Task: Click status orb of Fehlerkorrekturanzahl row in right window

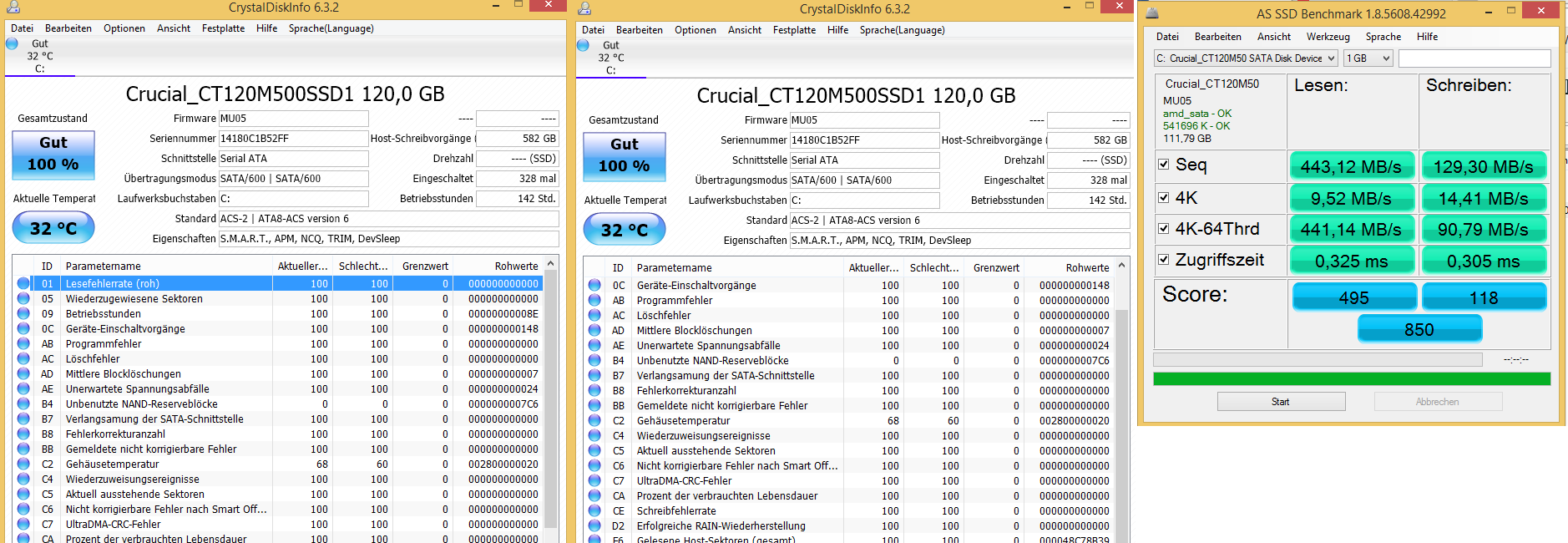Action: pos(594,390)
